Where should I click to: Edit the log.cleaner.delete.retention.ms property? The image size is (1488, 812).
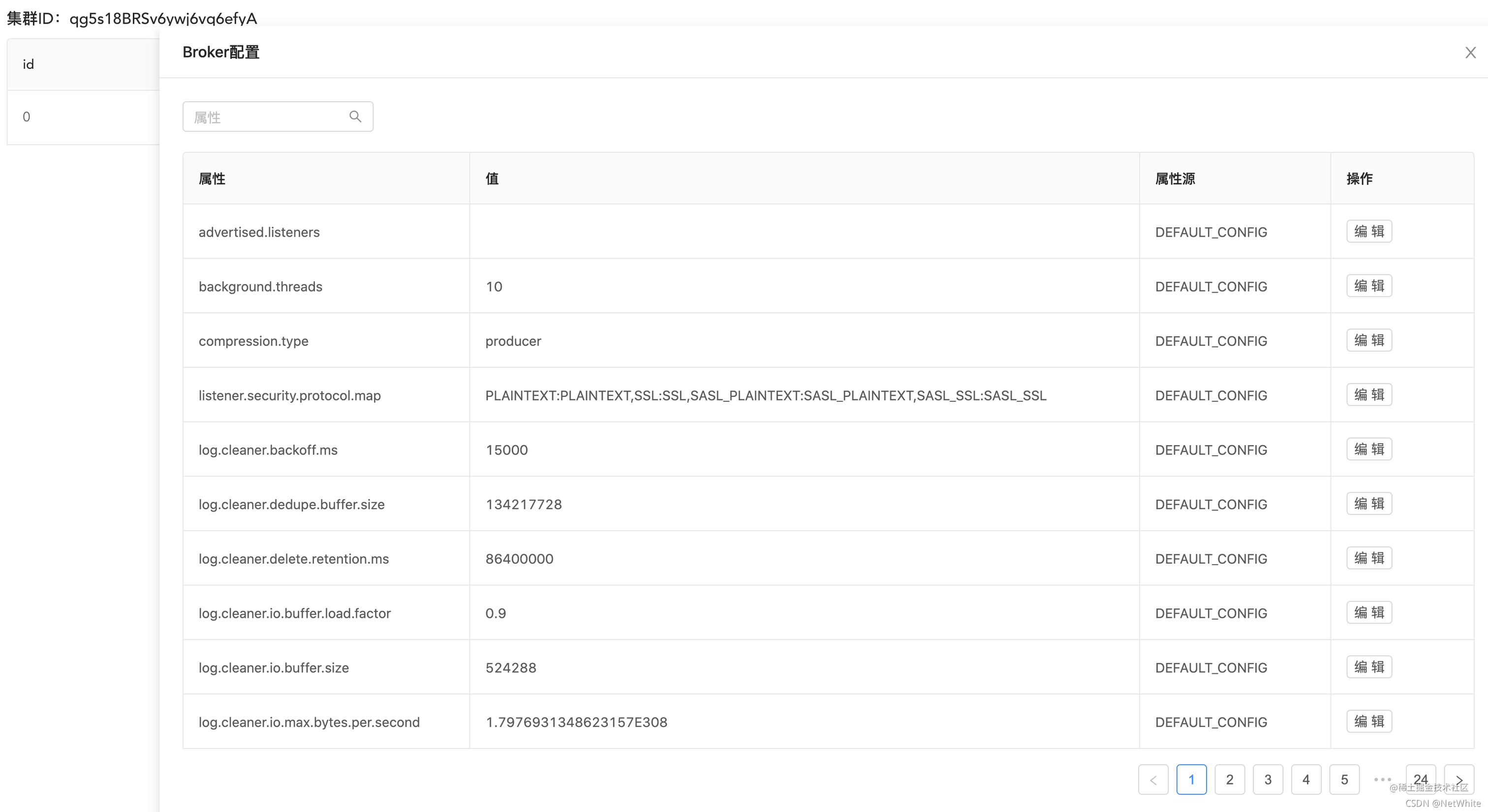click(1369, 557)
